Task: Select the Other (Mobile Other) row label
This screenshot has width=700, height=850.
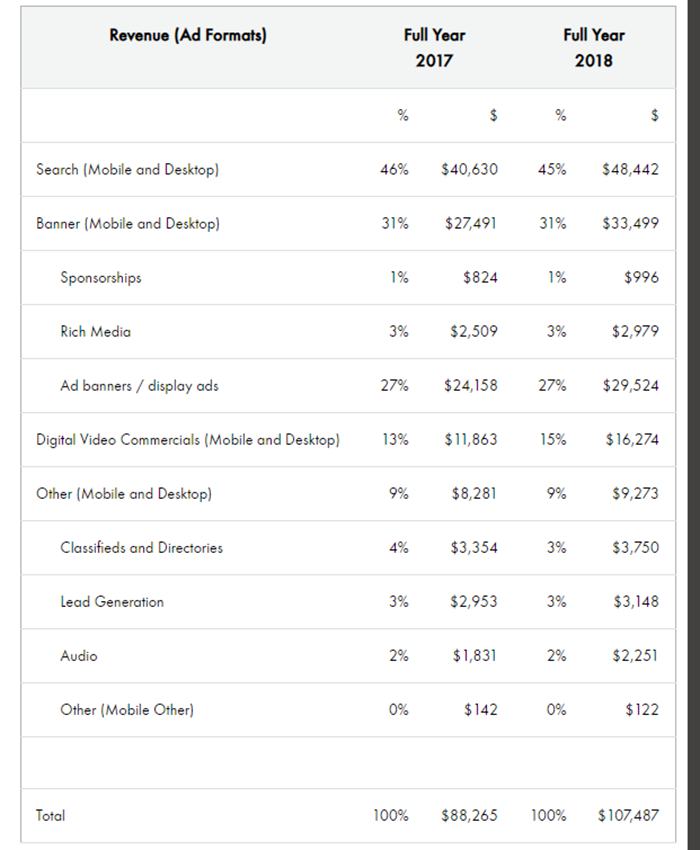Action: pos(127,710)
